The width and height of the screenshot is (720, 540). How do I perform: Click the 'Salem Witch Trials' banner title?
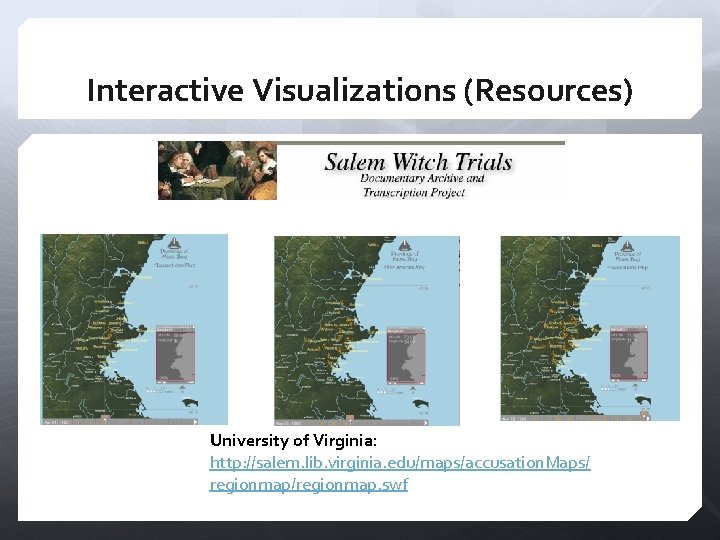coord(418,162)
